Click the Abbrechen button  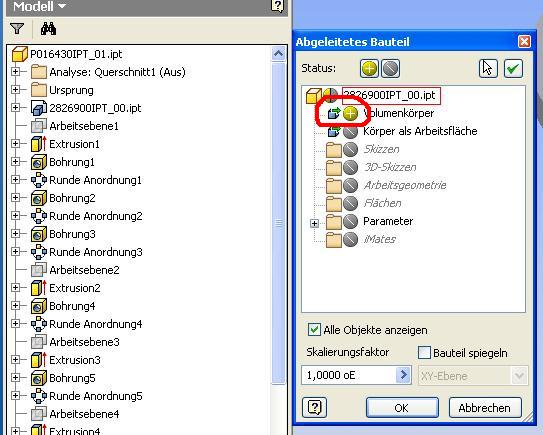click(485, 408)
